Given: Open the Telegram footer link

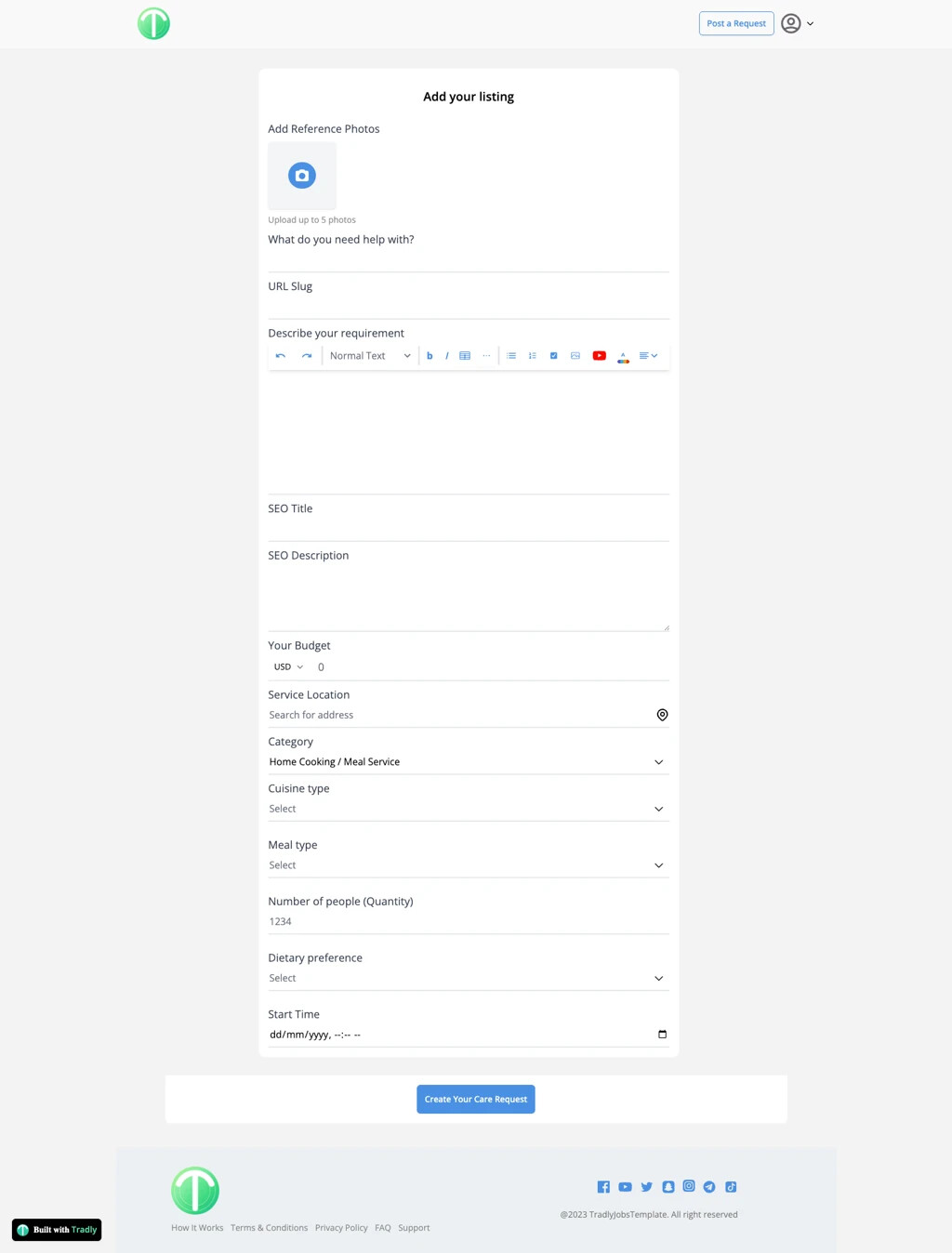Looking at the screenshot, I should 709,1187.
